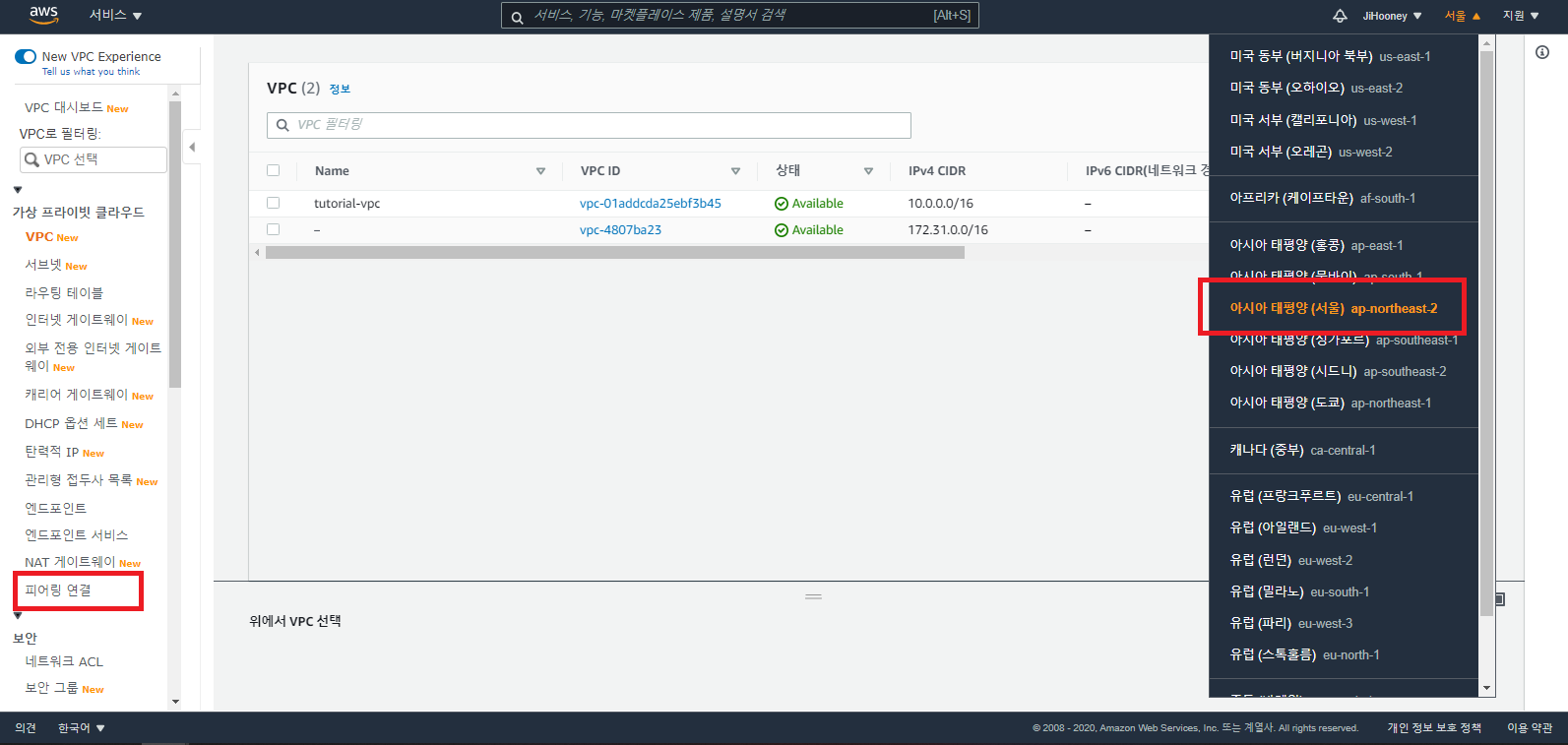Click the 정보 info link beside VPC title

point(340,89)
